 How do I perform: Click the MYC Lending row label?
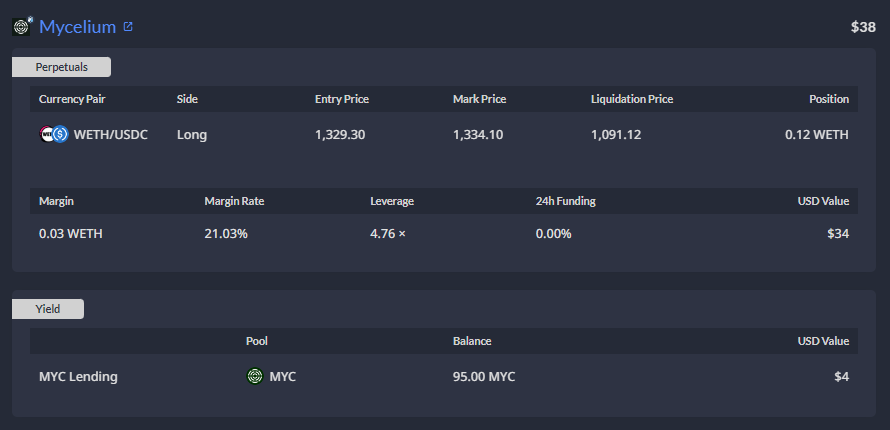pos(78,377)
